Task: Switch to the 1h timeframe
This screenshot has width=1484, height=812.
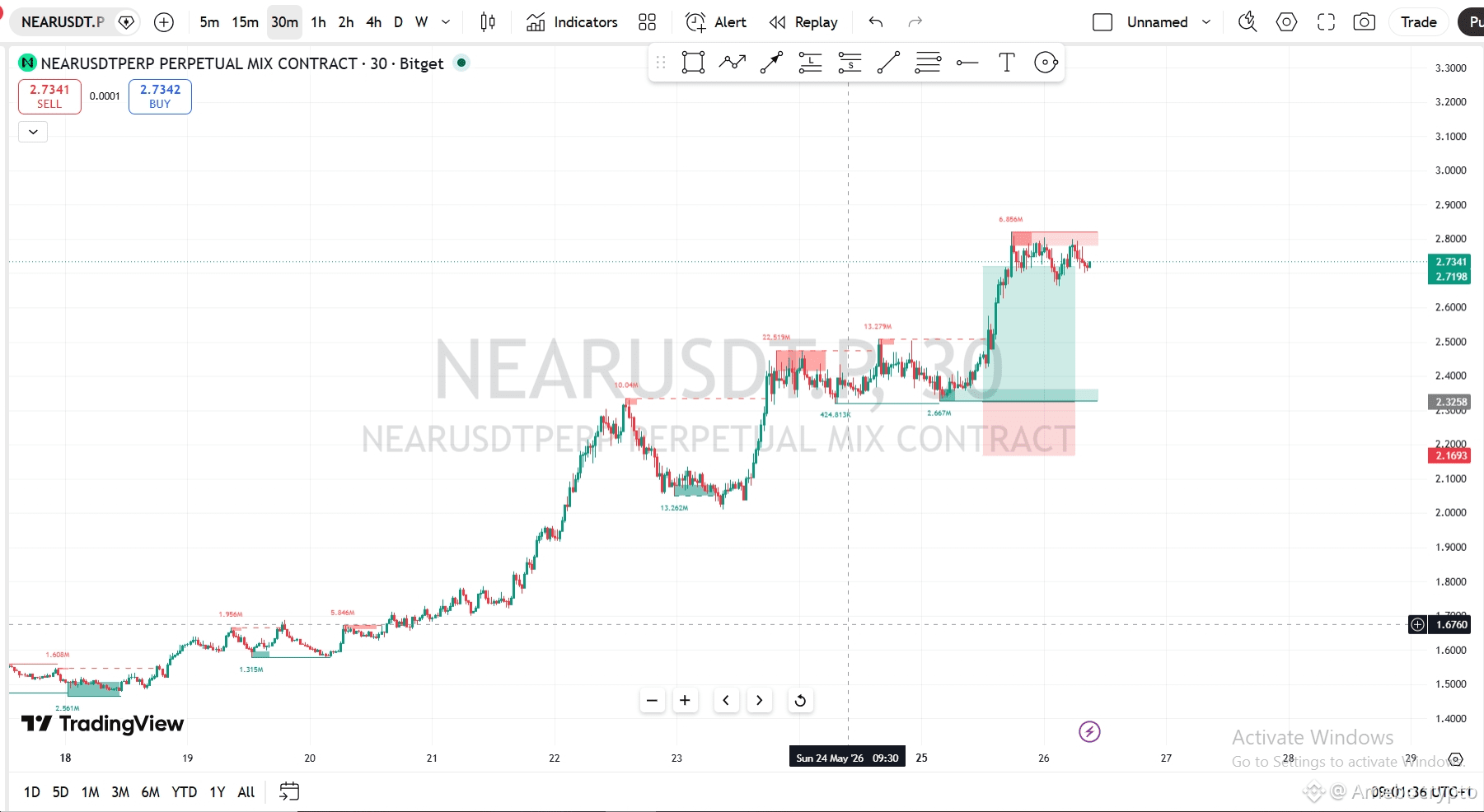Action: 318,22
